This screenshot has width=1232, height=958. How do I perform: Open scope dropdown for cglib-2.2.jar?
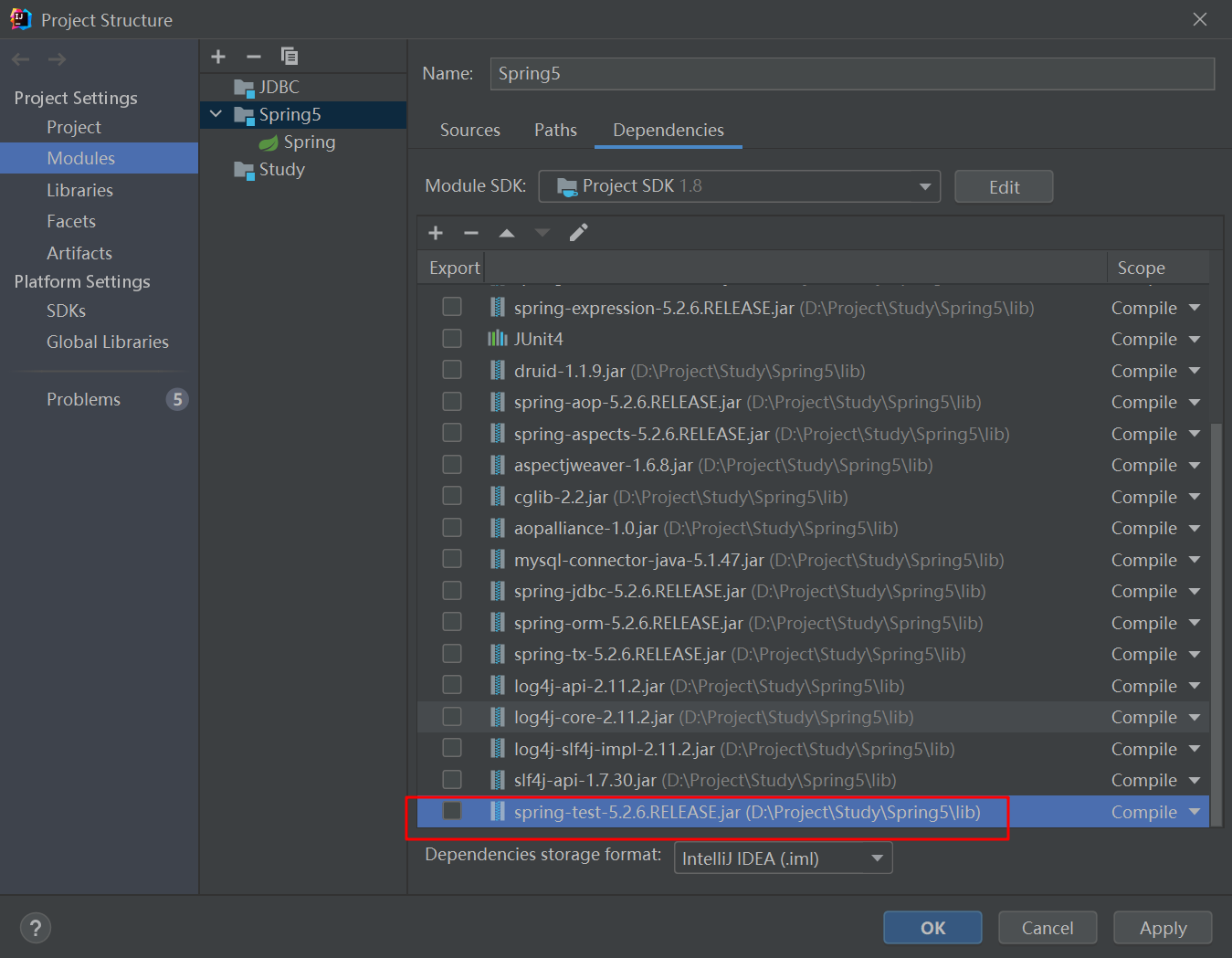click(x=1155, y=497)
